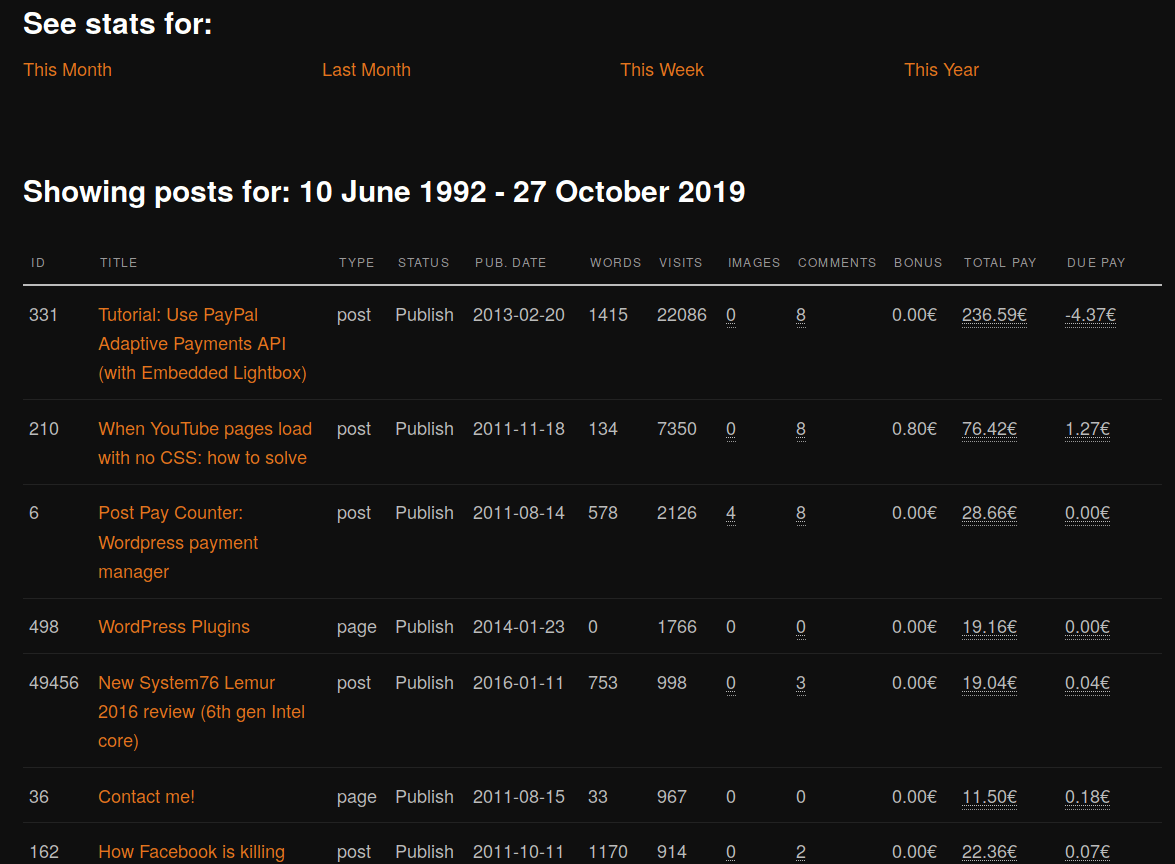Image resolution: width=1175 pixels, height=864 pixels.
Task: Sort table by IMAGES column header
Action: pos(754,263)
